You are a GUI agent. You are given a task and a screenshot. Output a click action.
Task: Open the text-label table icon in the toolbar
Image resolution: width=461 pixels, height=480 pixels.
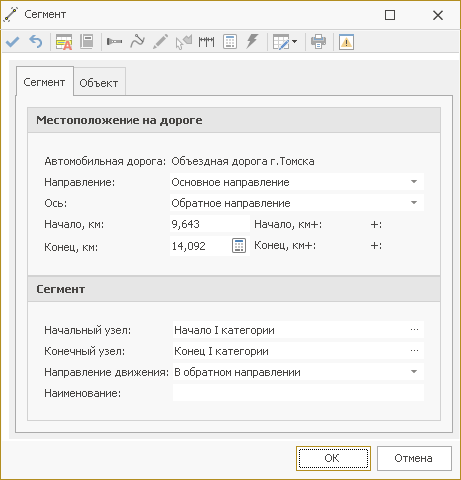pyautogui.click(x=64, y=42)
